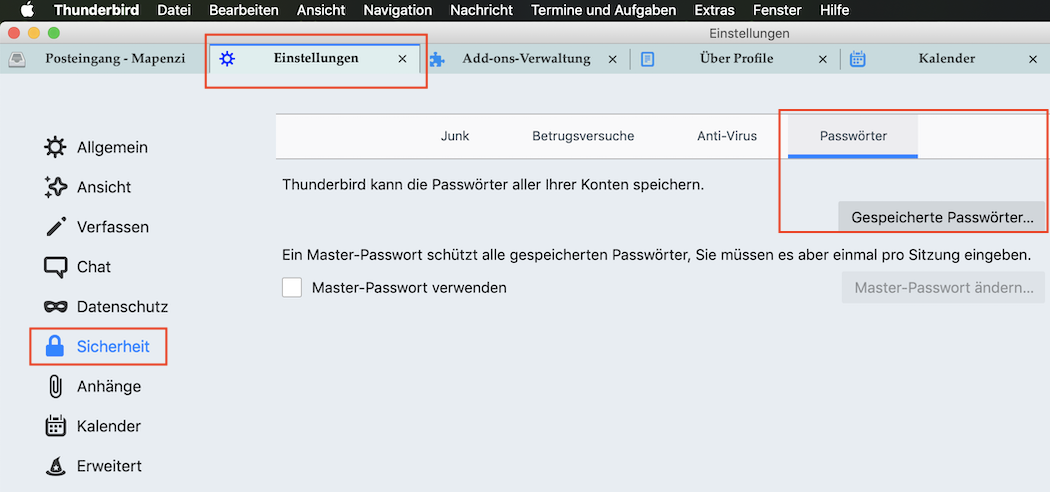Select the Sicherheit lock icon
This screenshot has width=1050, height=492.
(54, 346)
